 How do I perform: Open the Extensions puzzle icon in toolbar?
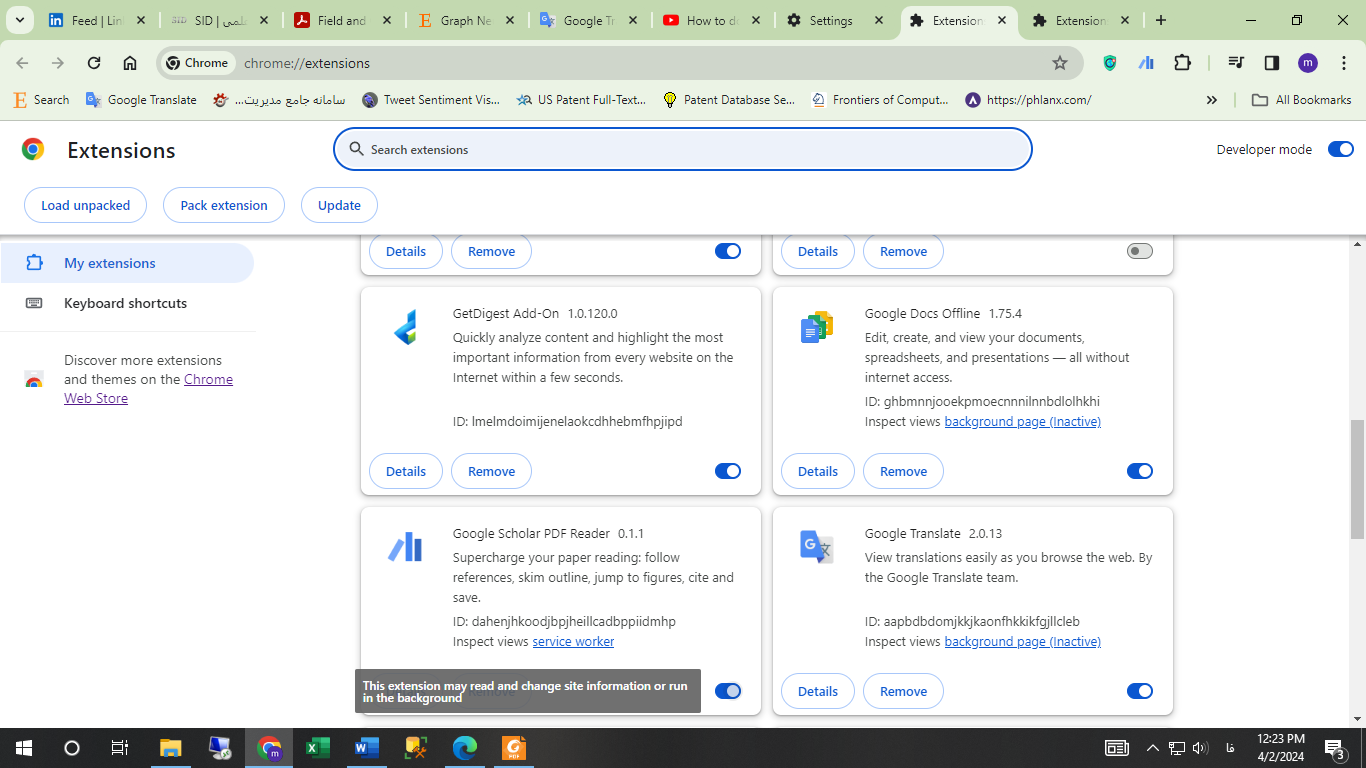coord(1183,63)
